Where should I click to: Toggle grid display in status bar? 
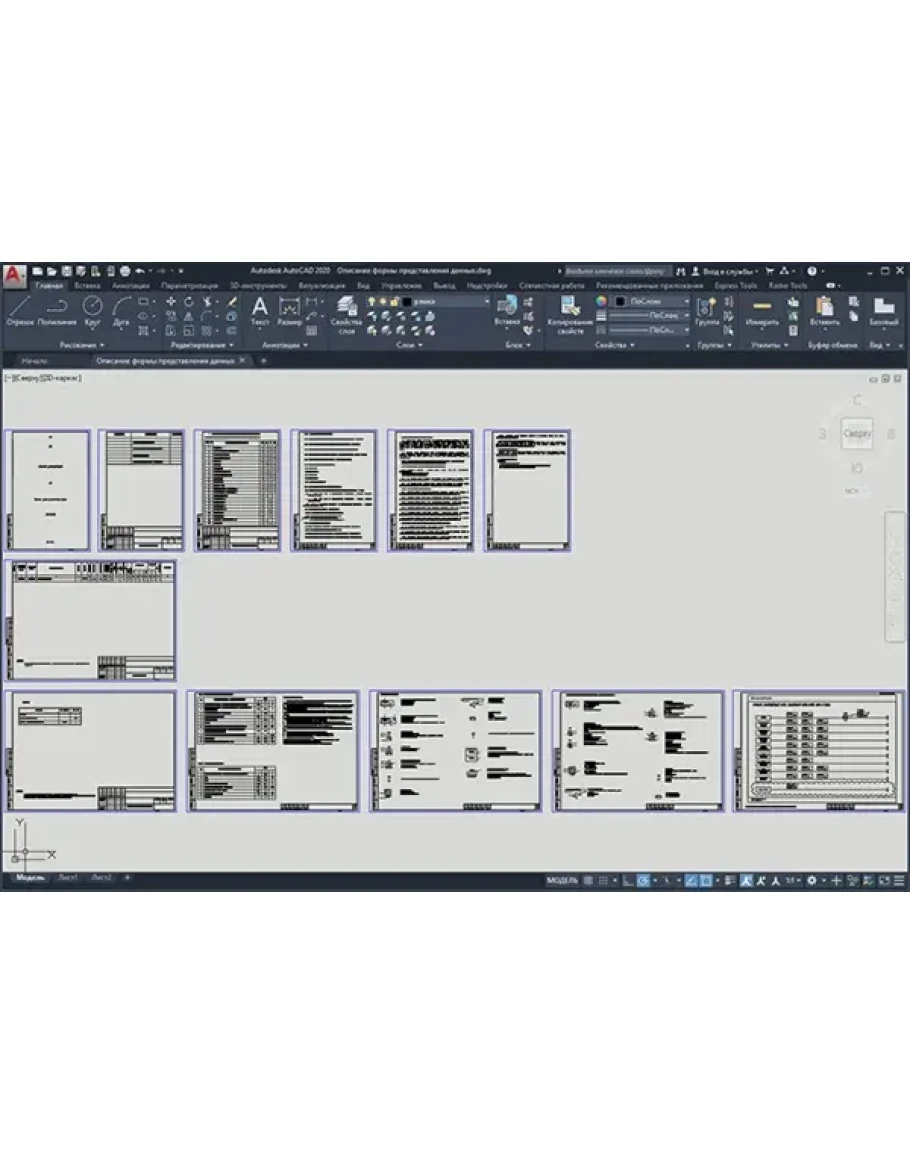(x=589, y=881)
